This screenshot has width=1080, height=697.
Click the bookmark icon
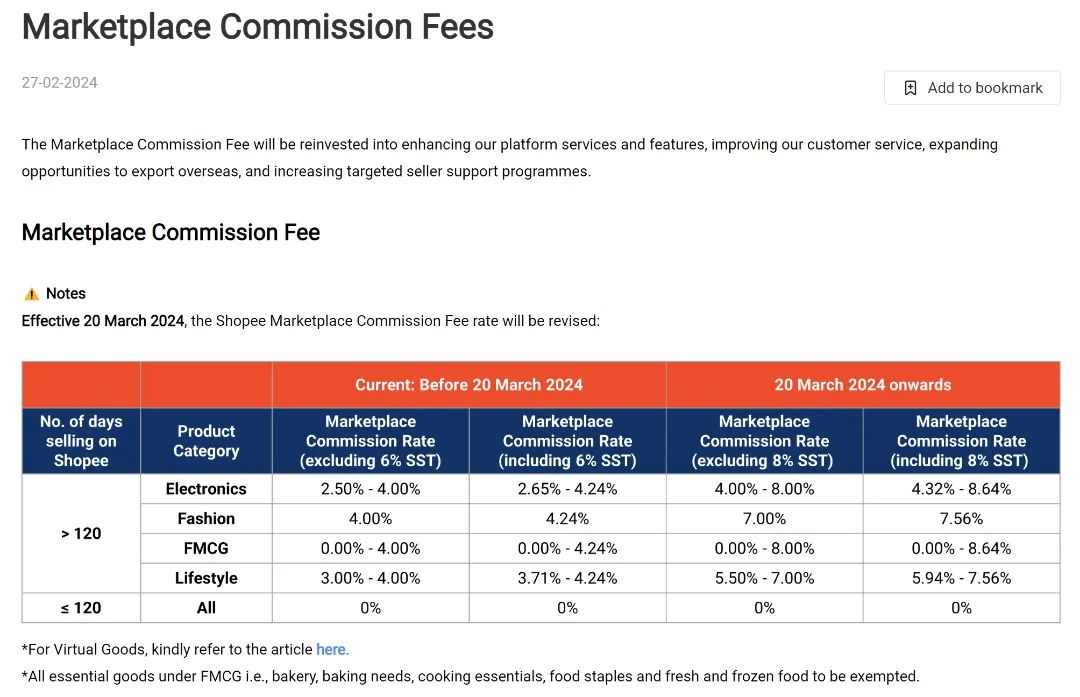910,88
